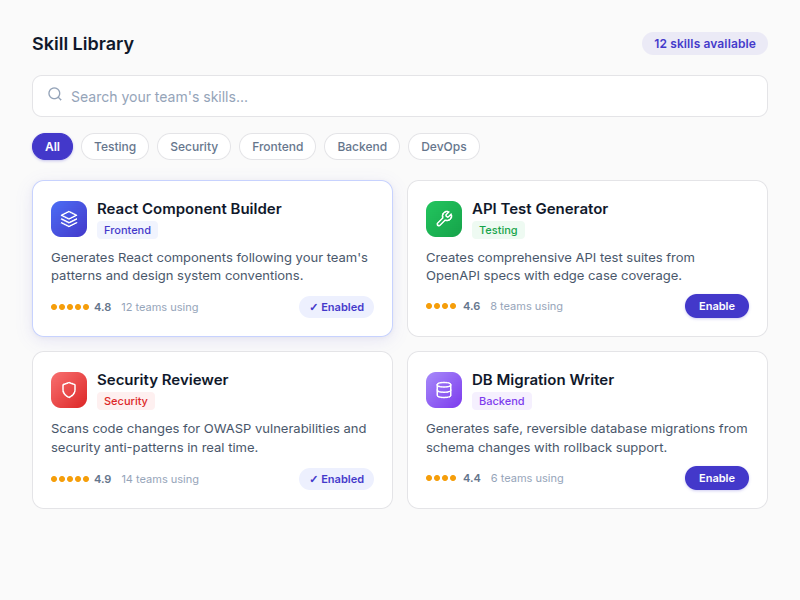Image resolution: width=800 pixels, height=600 pixels.
Task: Open the Testing category filter
Action: point(115,146)
